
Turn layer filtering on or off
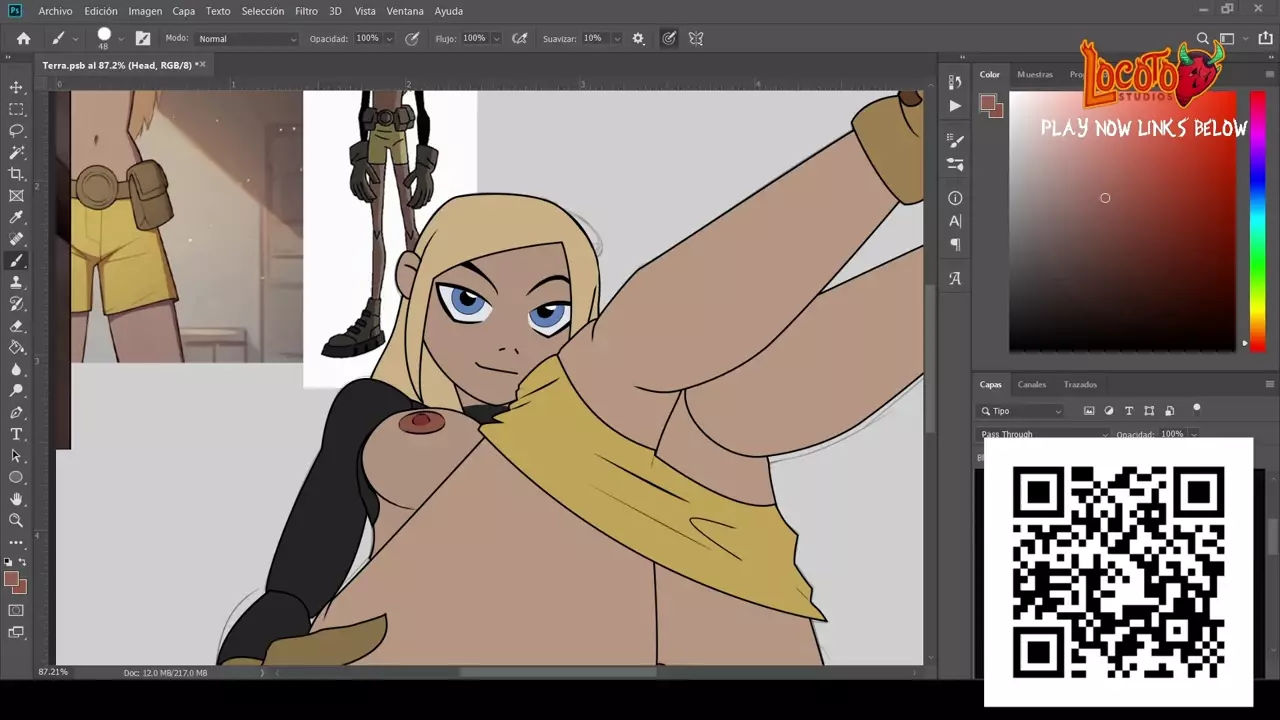point(1196,409)
